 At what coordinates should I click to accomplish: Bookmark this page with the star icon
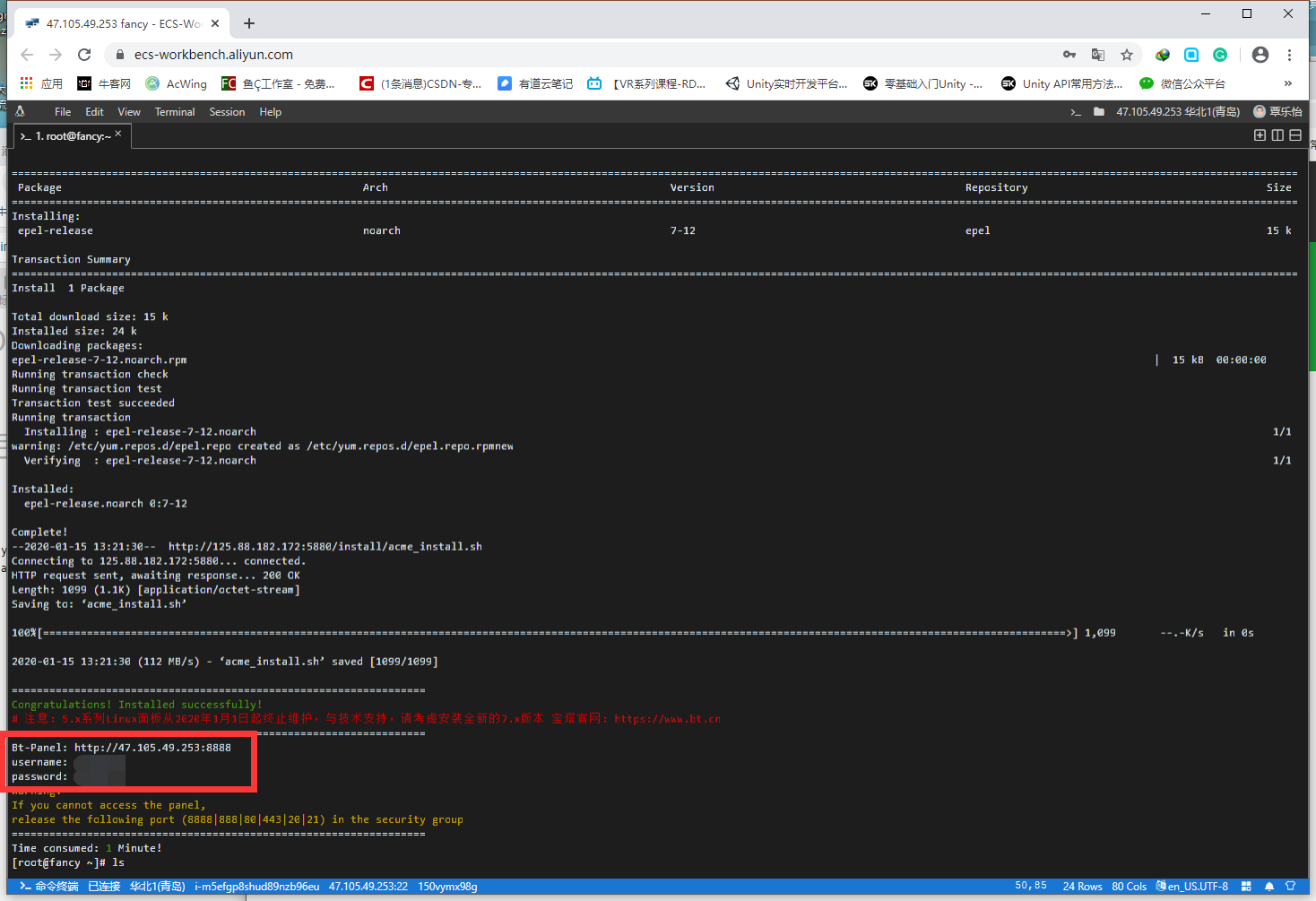(x=1127, y=55)
